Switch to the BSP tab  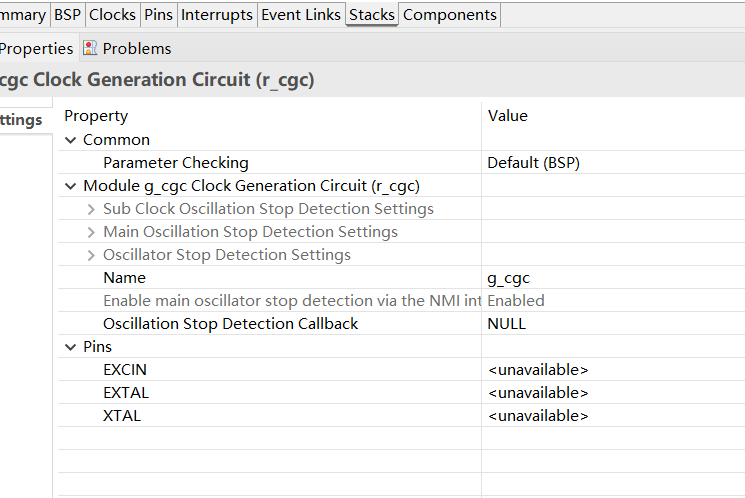[x=67, y=15]
